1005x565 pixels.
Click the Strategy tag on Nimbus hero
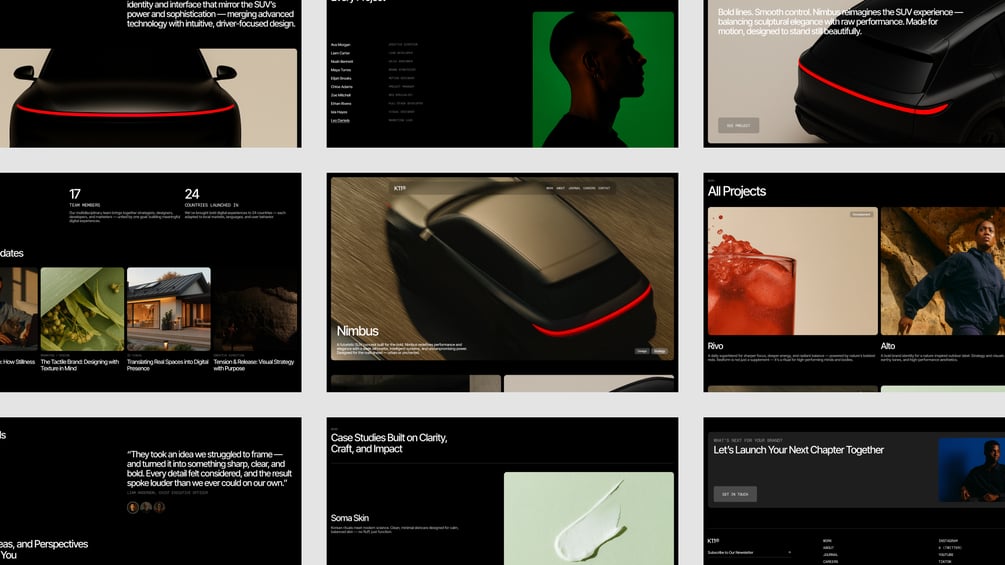pyautogui.click(x=660, y=351)
